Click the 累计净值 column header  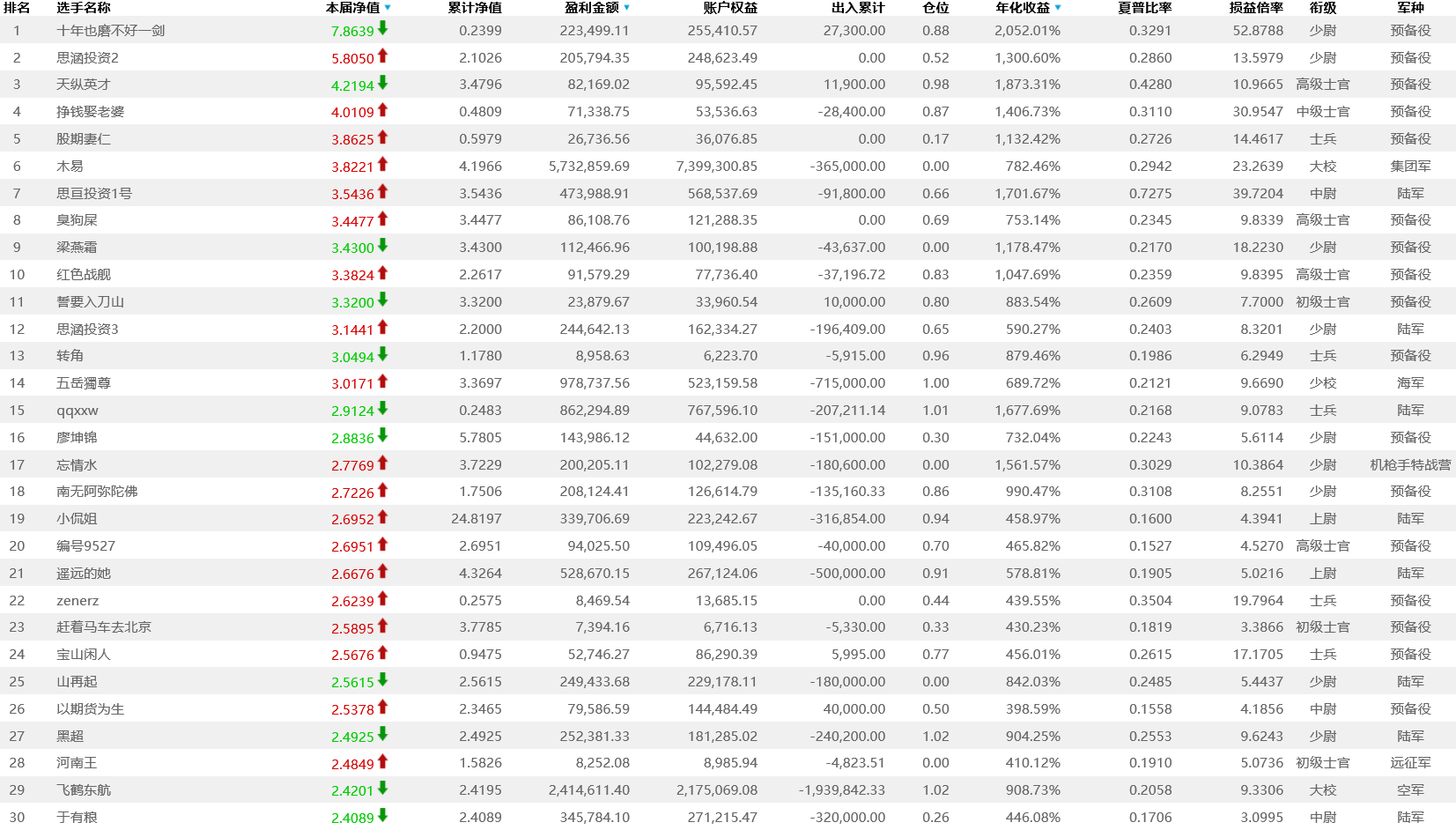pos(475,8)
